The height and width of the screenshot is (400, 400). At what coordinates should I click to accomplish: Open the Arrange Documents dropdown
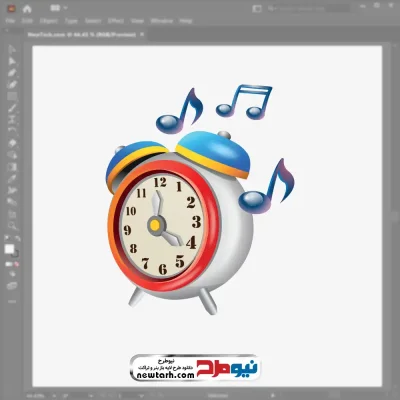tap(59, 8)
